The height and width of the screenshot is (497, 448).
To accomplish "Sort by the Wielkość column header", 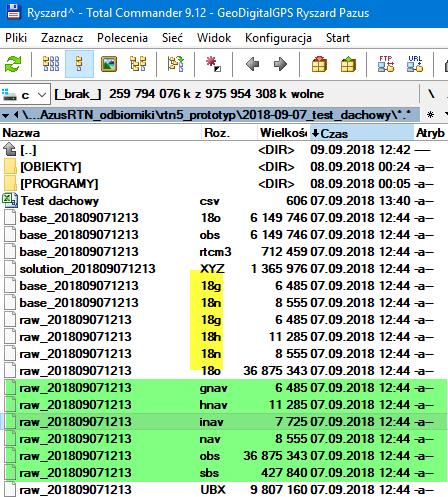I will pyautogui.click(x=284, y=133).
